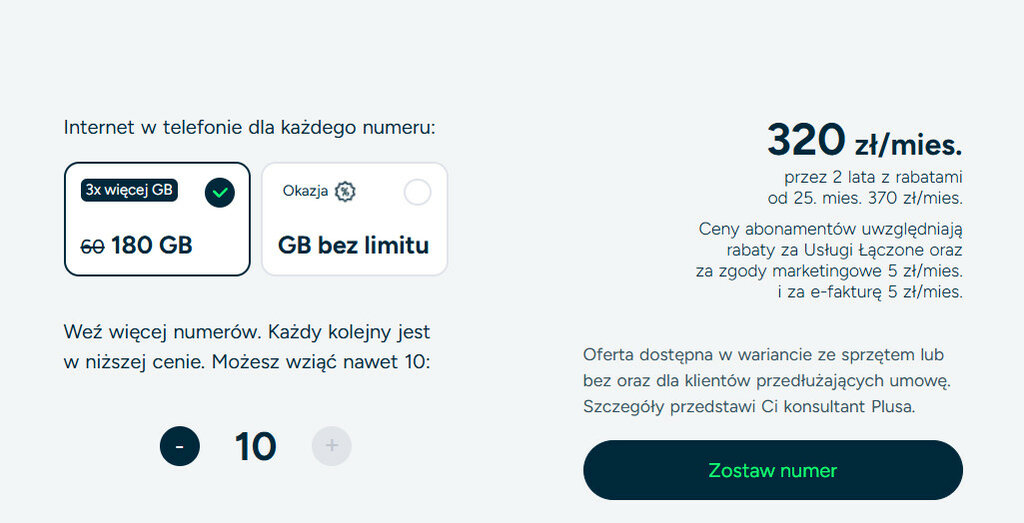This screenshot has width=1024, height=523.
Task: Click the "Zostaw numer" button
Action: click(x=772, y=470)
